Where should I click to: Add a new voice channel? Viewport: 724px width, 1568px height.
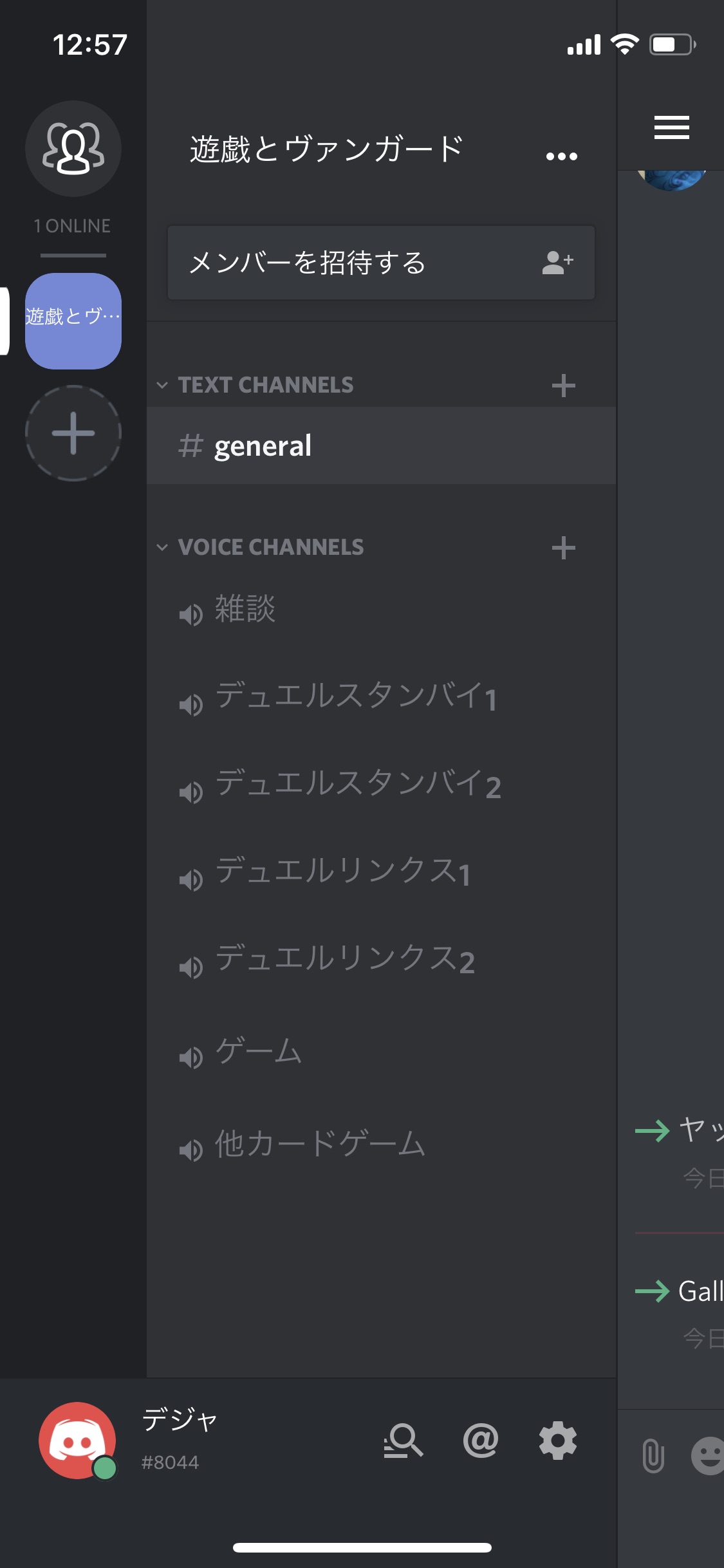tap(563, 548)
